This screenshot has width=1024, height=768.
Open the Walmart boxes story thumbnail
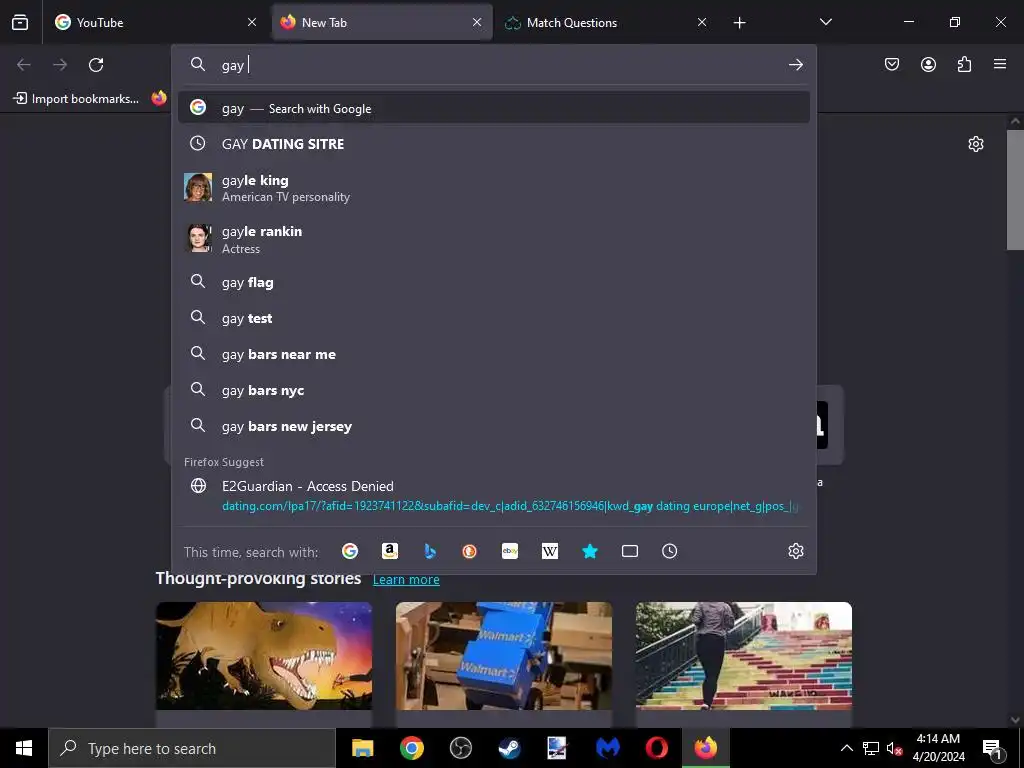[504, 656]
